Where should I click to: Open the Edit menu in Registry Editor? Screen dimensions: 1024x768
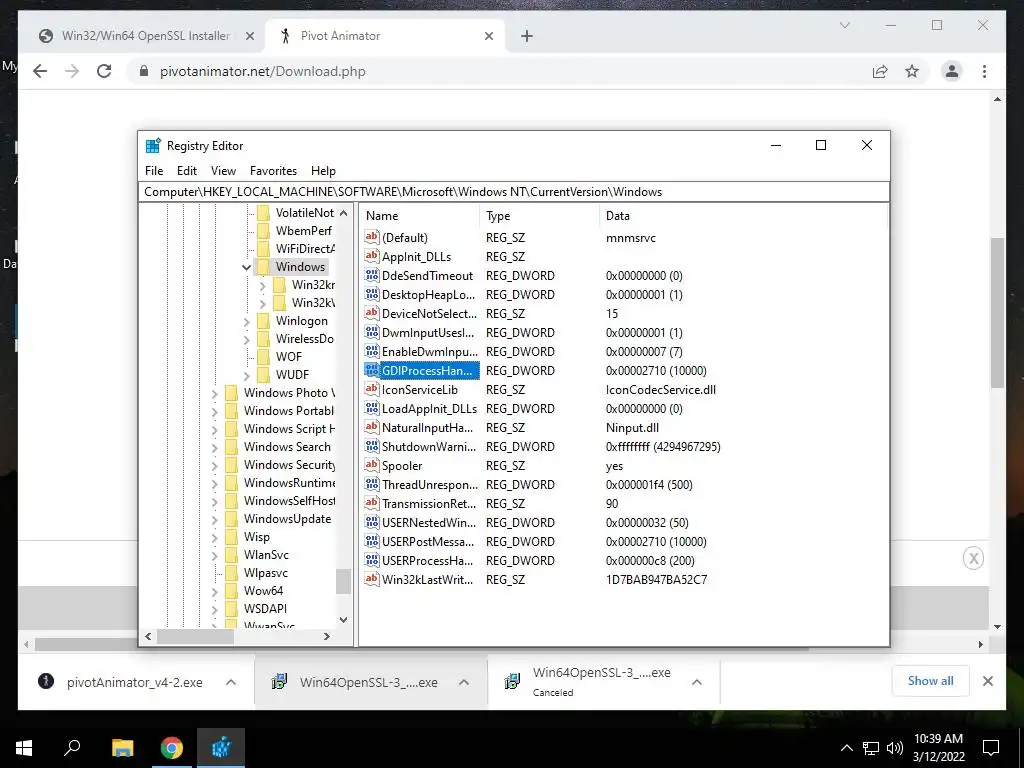pyautogui.click(x=187, y=170)
